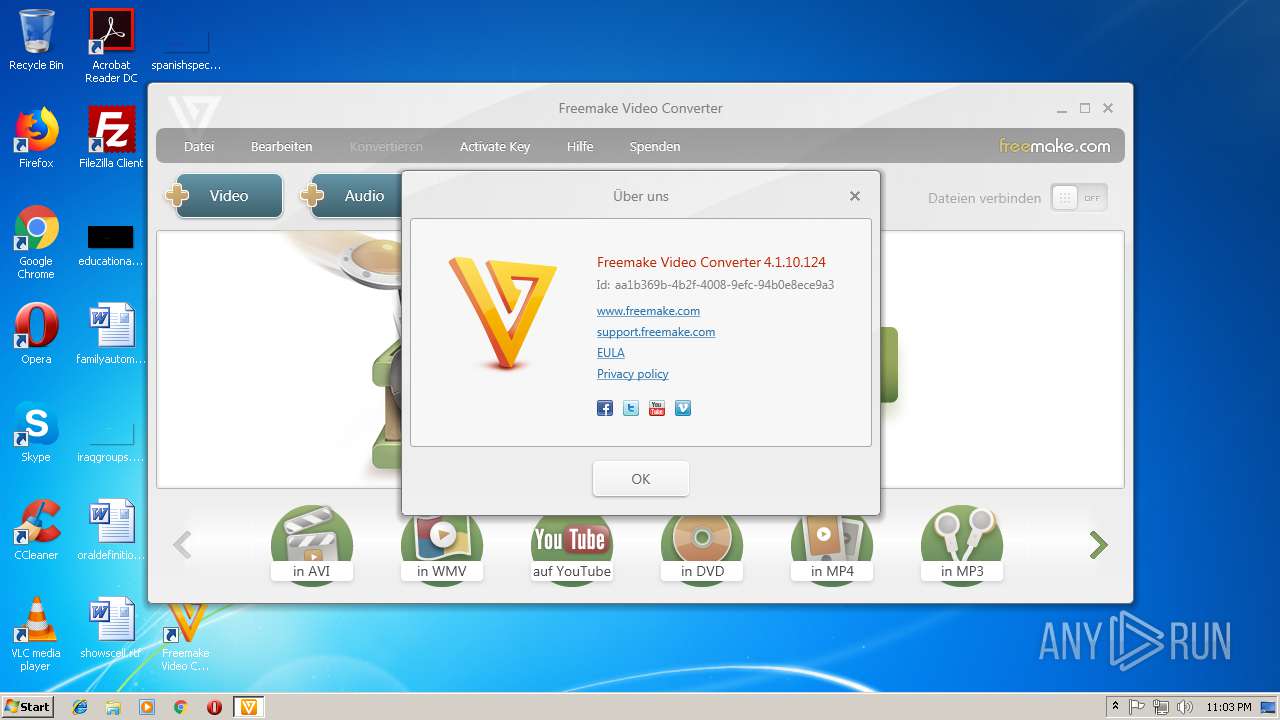
Task: Launch the FileZilla Client desktop shortcut
Action: [111, 138]
